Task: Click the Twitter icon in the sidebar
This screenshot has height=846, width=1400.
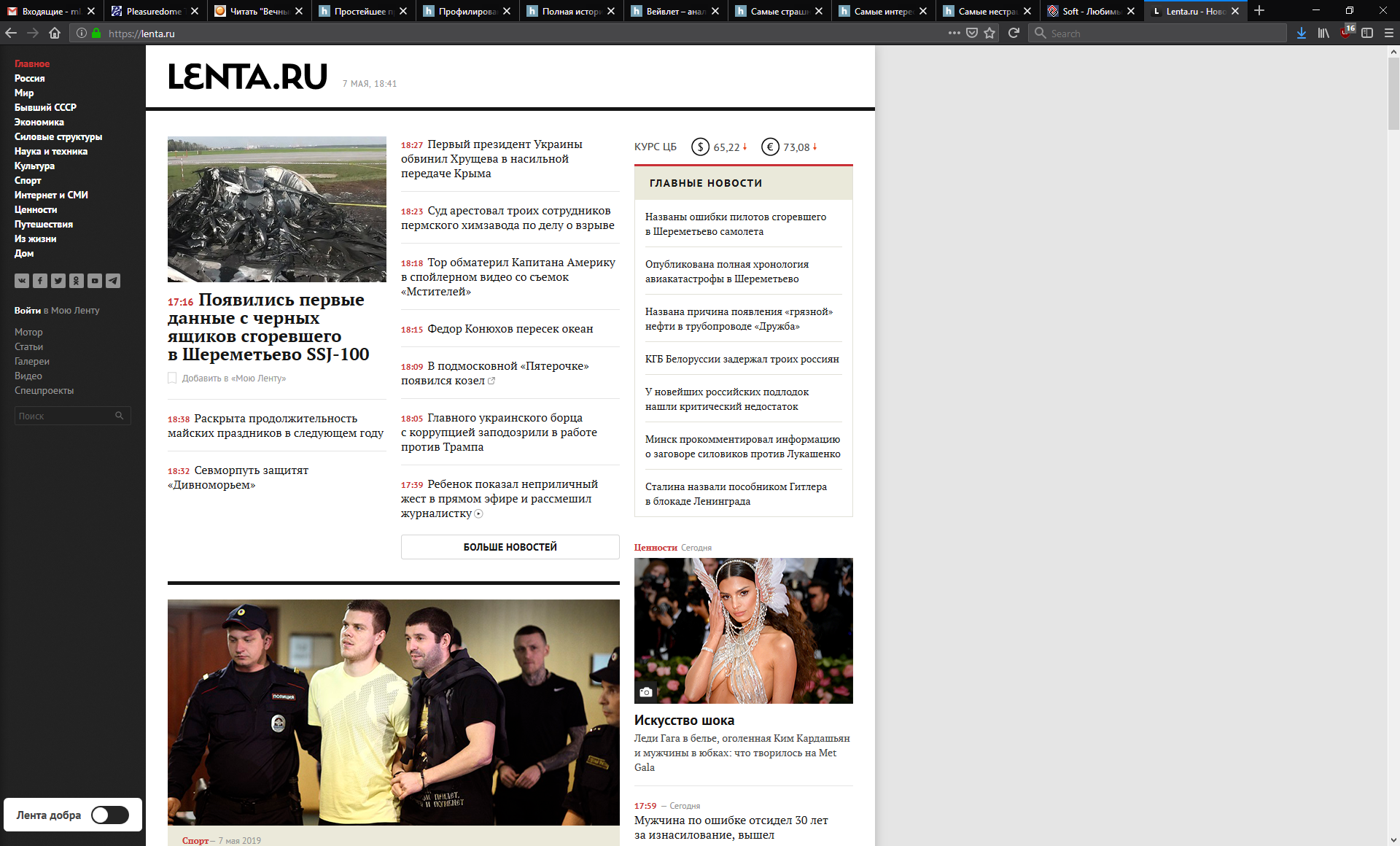Action: coord(58,281)
